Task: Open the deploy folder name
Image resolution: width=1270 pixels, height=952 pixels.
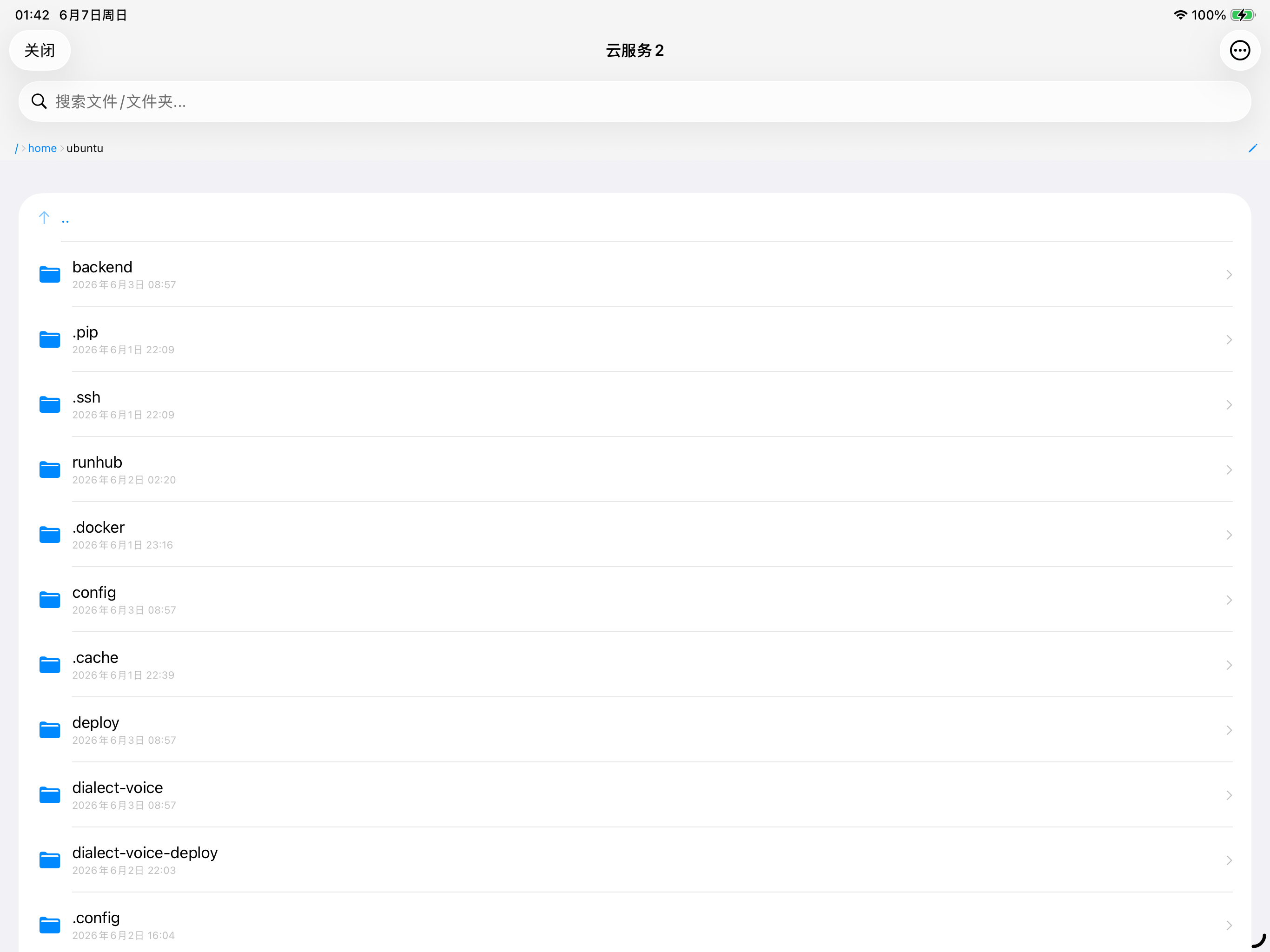Action: tap(96, 723)
